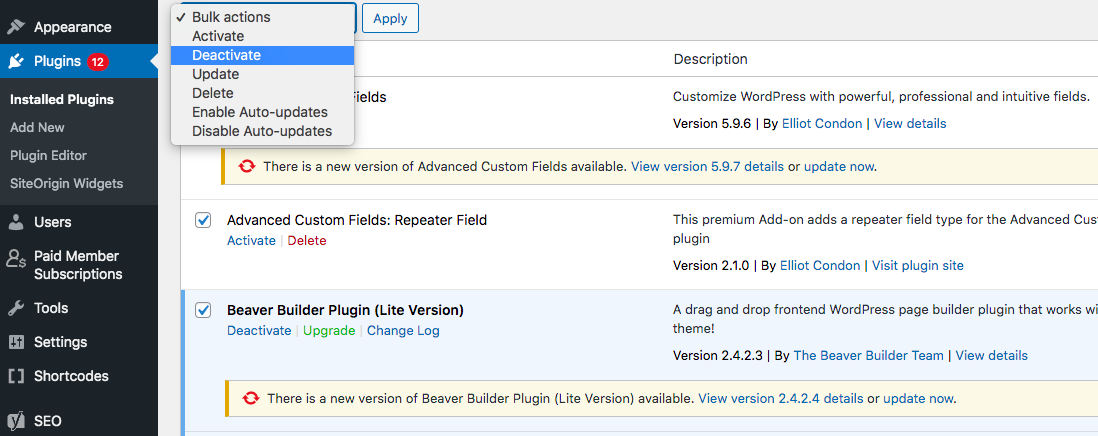Click the Tools wrench icon

pos(16,308)
